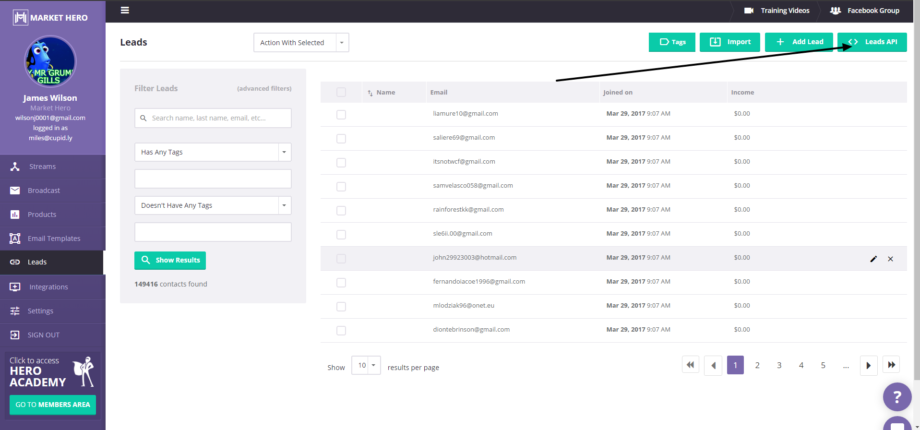Click the previous page arrow in pagination

[x=712, y=365]
